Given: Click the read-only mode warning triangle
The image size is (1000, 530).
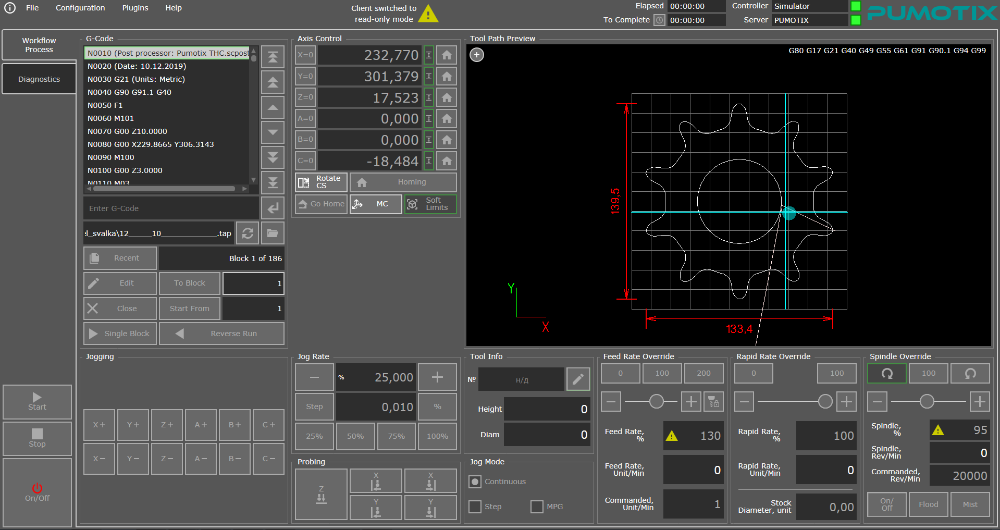Looking at the screenshot, I should [x=429, y=13].
